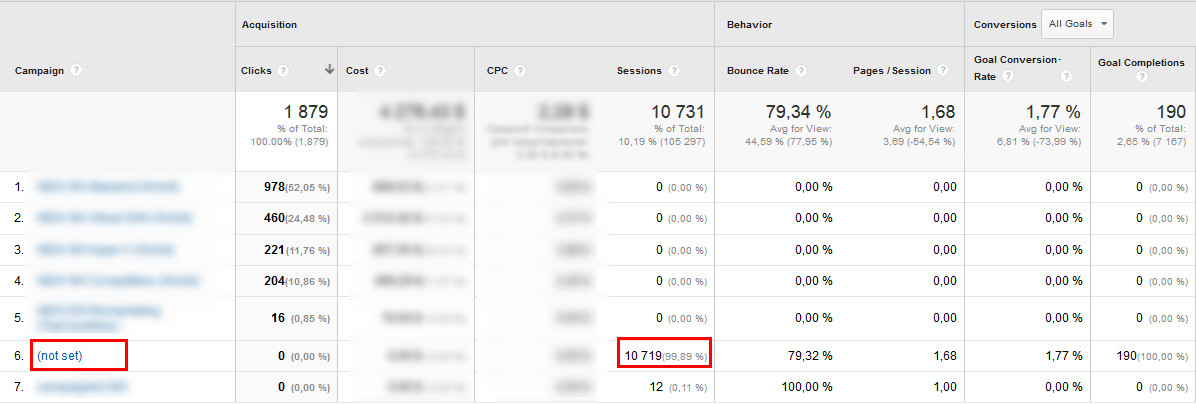
Task: Click help icon next to Campaign header
Action: 76,71
